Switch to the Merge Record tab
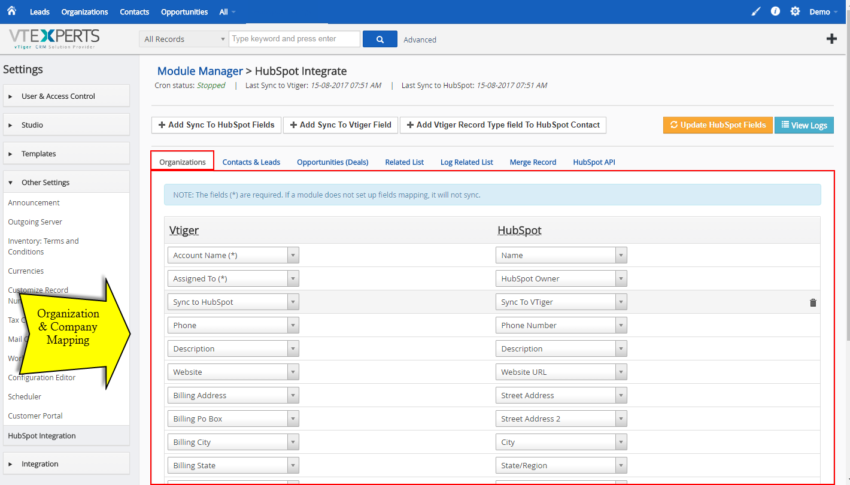The width and height of the screenshot is (850, 485). coord(533,162)
